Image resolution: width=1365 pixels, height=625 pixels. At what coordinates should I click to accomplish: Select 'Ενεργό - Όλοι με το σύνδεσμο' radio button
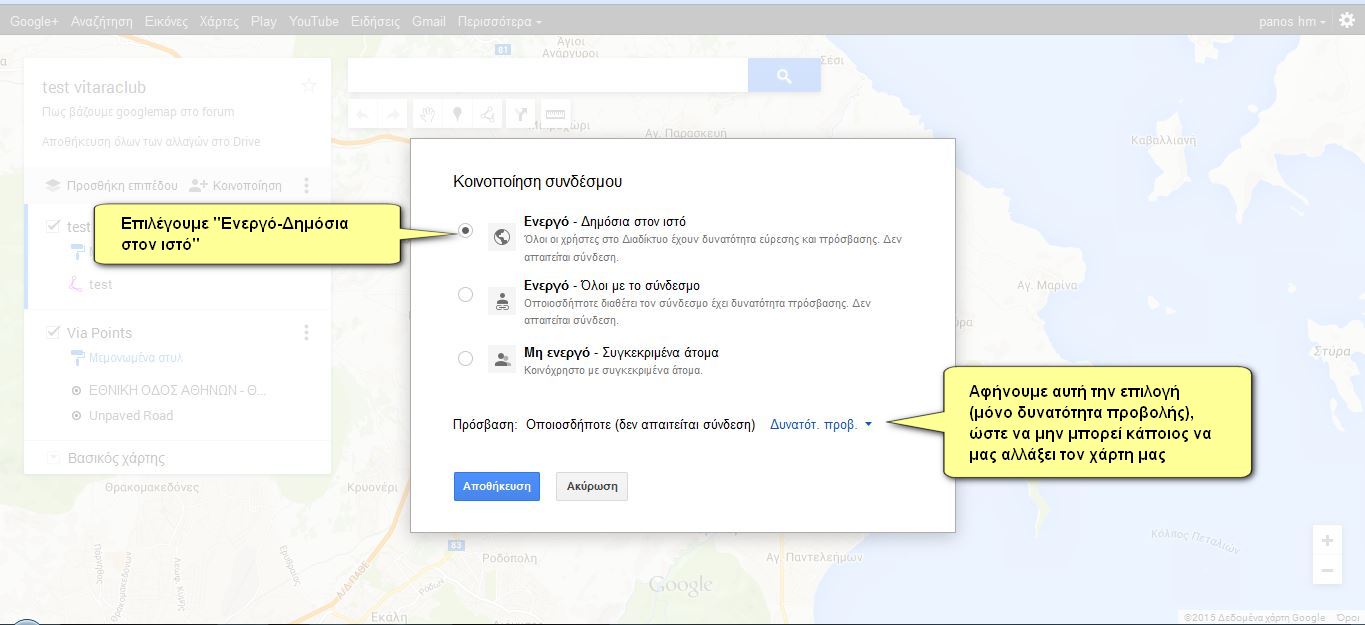coord(465,294)
